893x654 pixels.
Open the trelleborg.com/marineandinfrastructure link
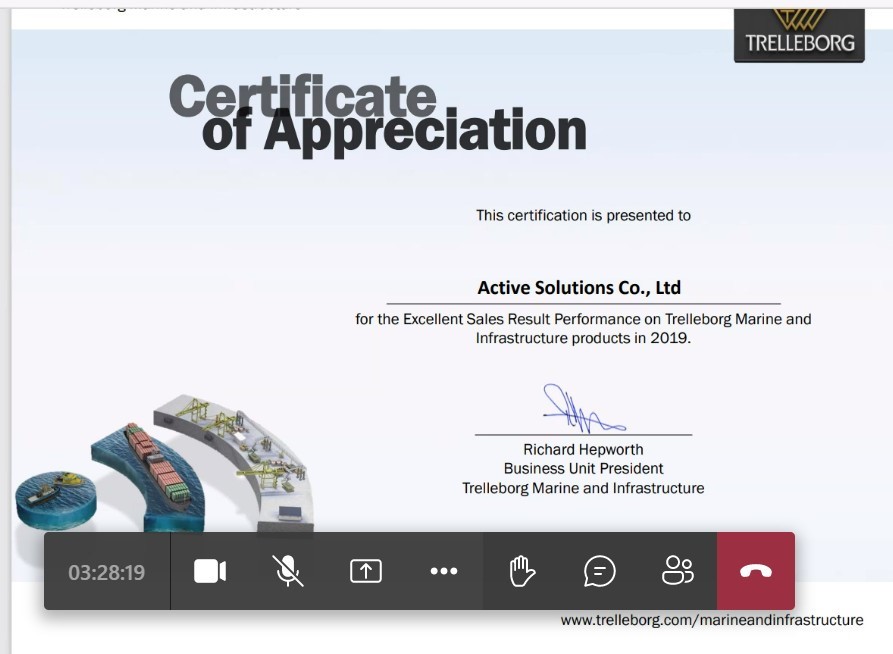712,620
